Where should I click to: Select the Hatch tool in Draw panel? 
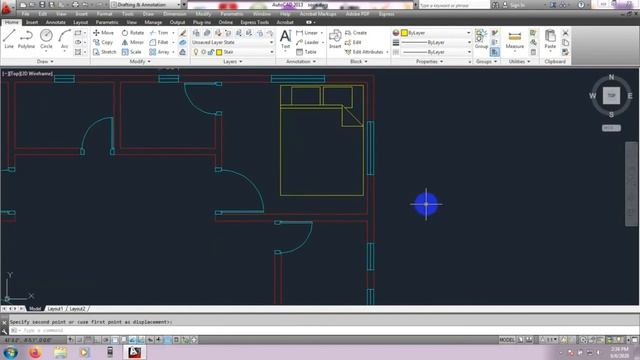click(x=78, y=52)
